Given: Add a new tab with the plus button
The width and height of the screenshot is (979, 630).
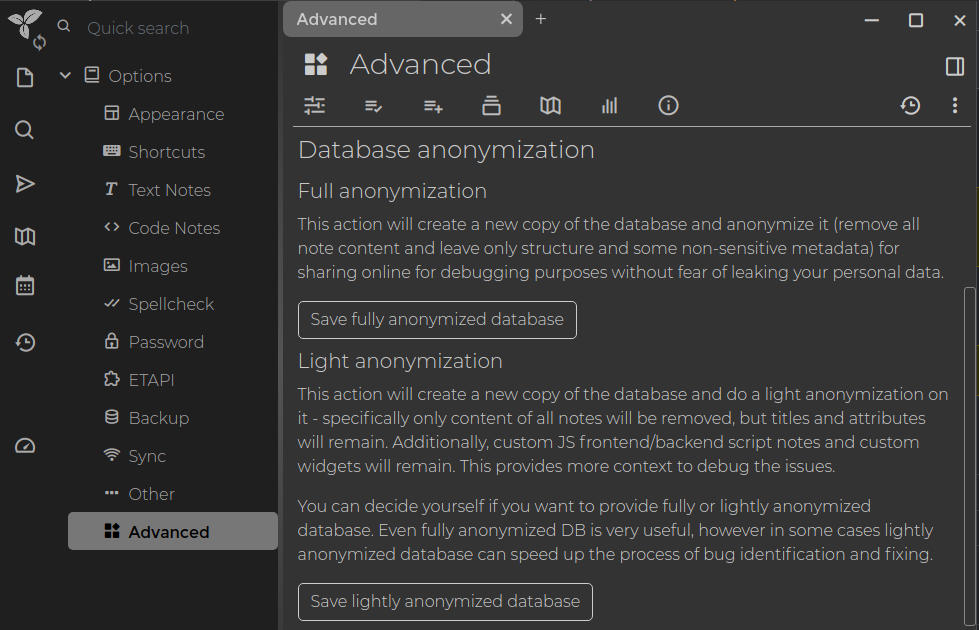Looking at the screenshot, I should (x=541, y=19).
